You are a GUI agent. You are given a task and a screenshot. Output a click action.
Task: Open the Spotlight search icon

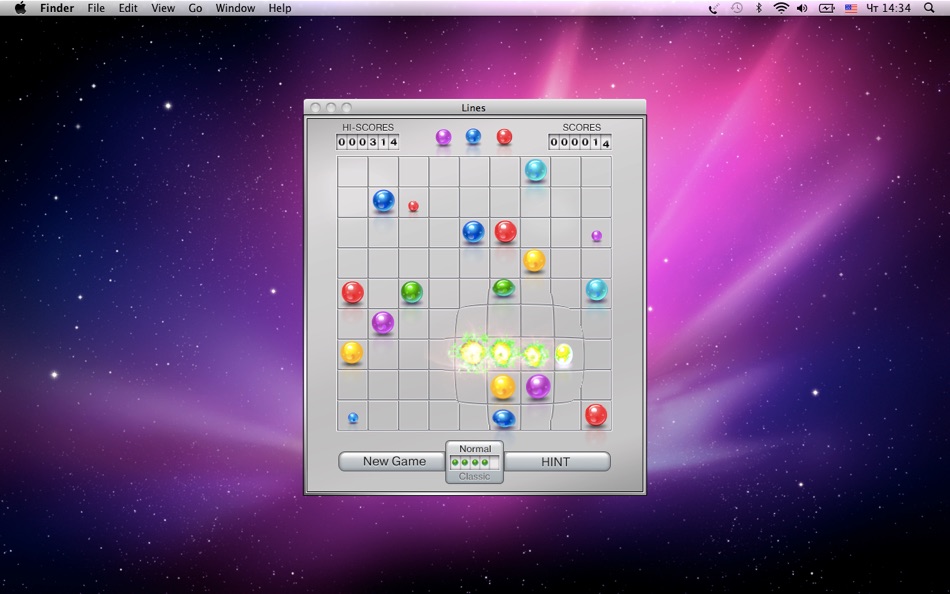pos(929,8)
